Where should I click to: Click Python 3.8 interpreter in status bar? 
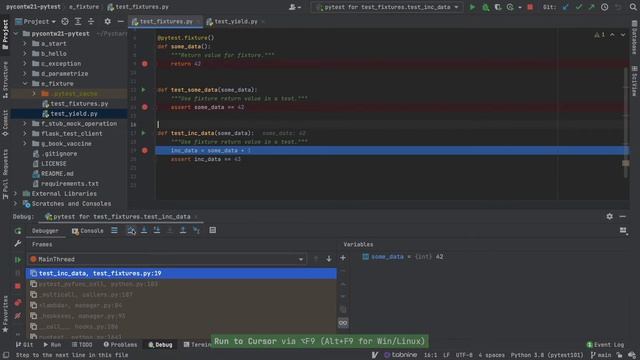point(547,355)
